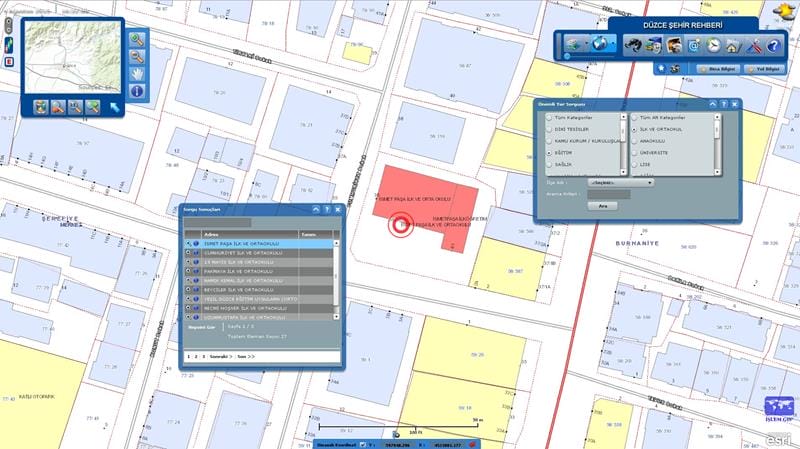Click the red square icon at left edge
This screenshot has height=449, width=800.
point(9,62)
